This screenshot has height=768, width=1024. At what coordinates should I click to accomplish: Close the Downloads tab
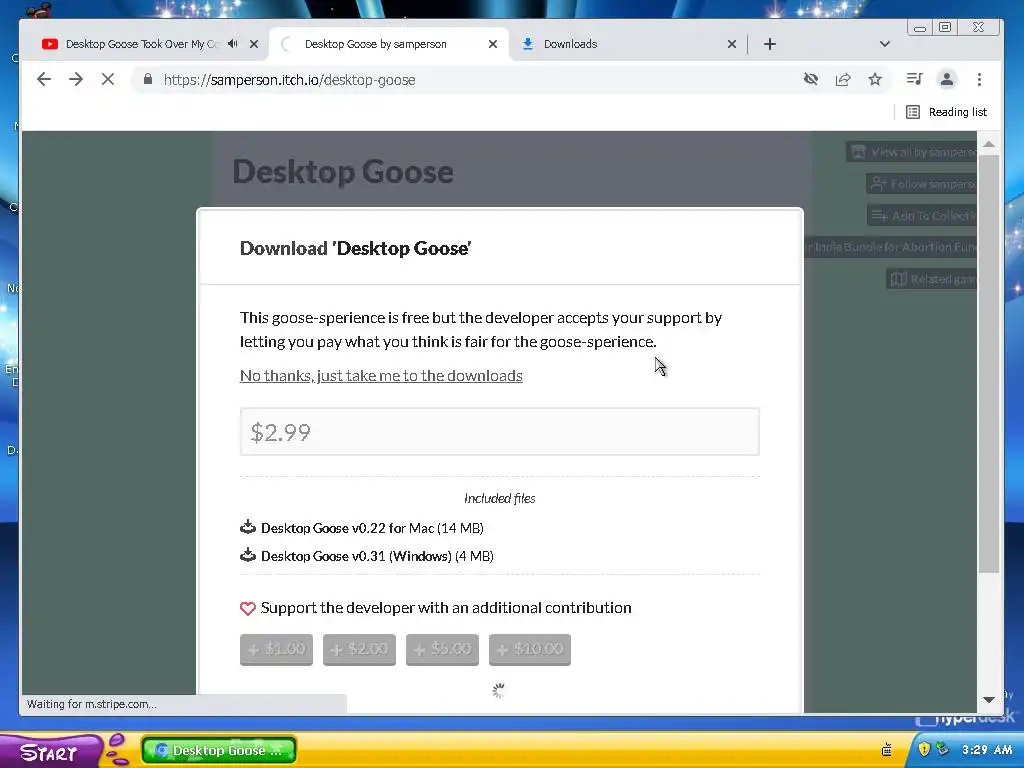pos(732,44)
